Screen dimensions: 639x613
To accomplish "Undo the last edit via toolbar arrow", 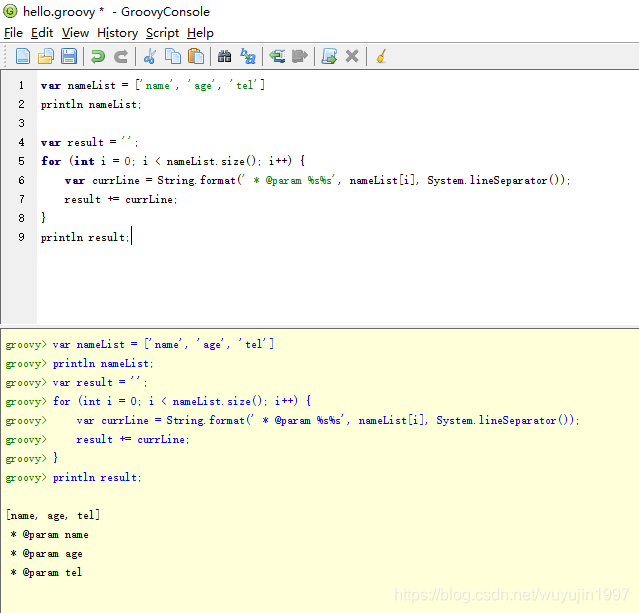I will [98, 56].
